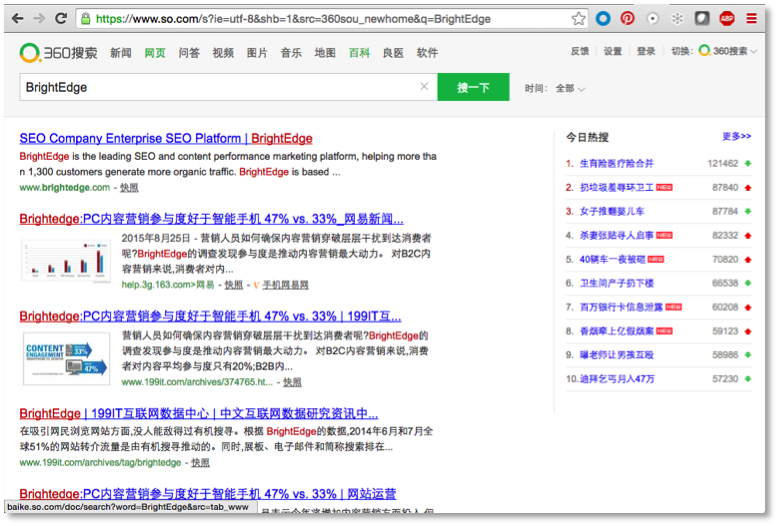Screen dimensions: 779x526
Task: Click 更多>> in 今日热搜 panel
Action: pyautogui.click(x=736, y=136)
